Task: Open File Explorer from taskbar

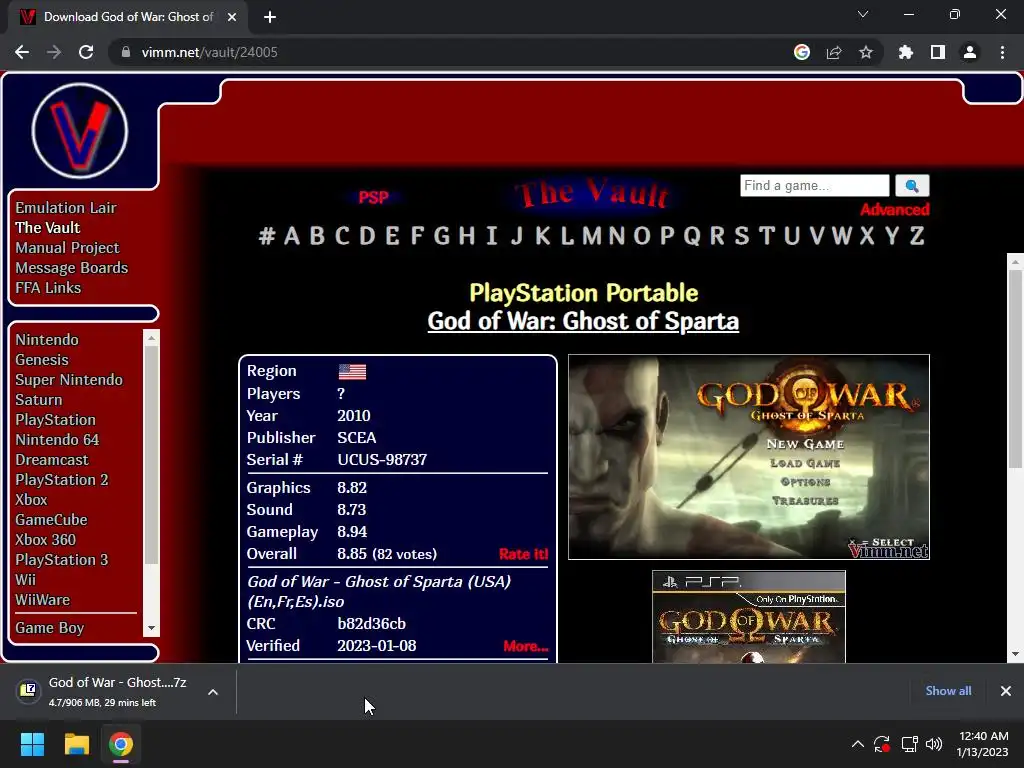Action: point(76,744)
